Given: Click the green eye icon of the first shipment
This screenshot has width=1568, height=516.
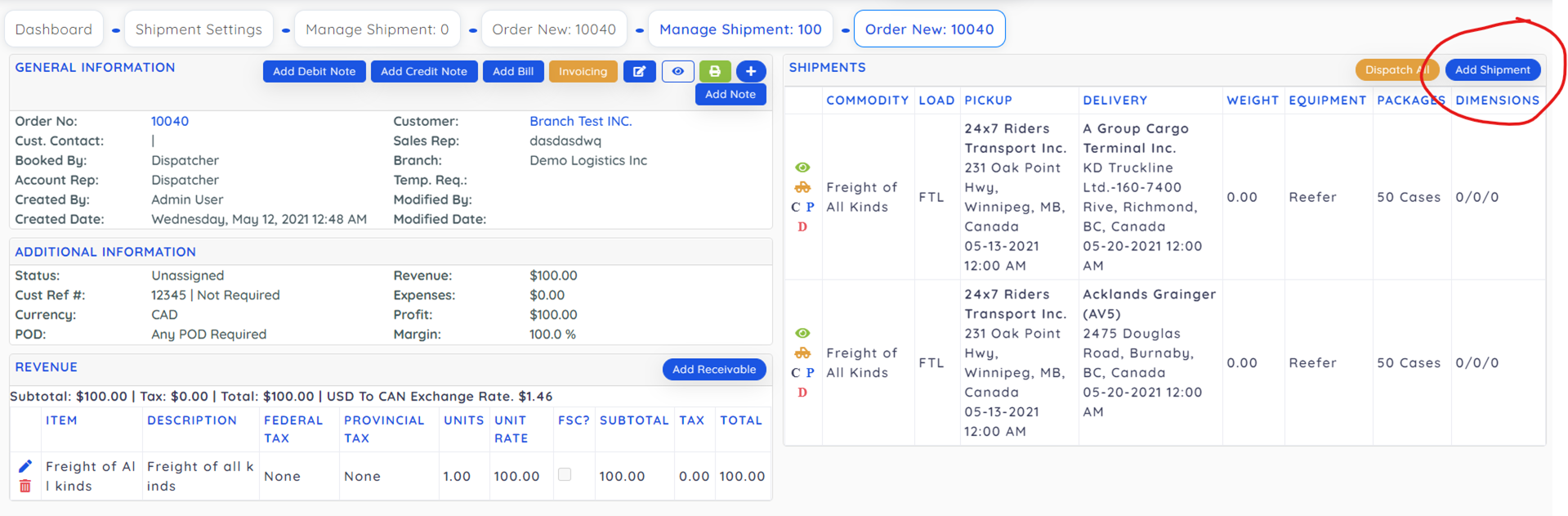Looking at the screenshot, I should click(802, 168).
